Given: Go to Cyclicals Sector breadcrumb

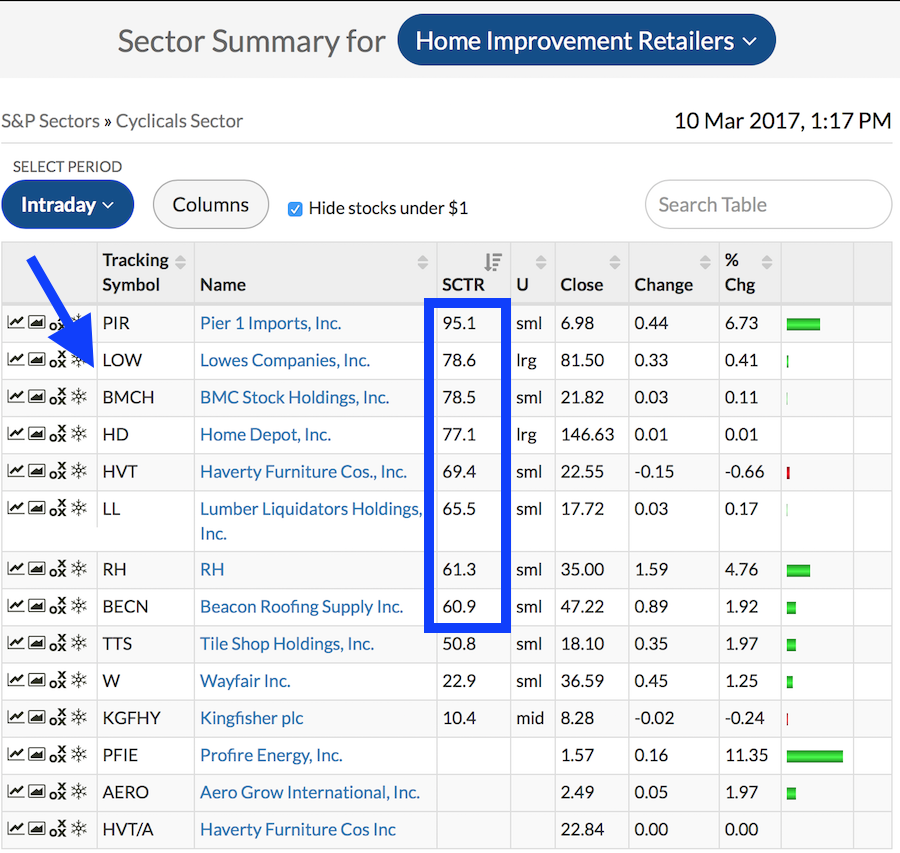Looking at the screenshot, I should 179,121.
